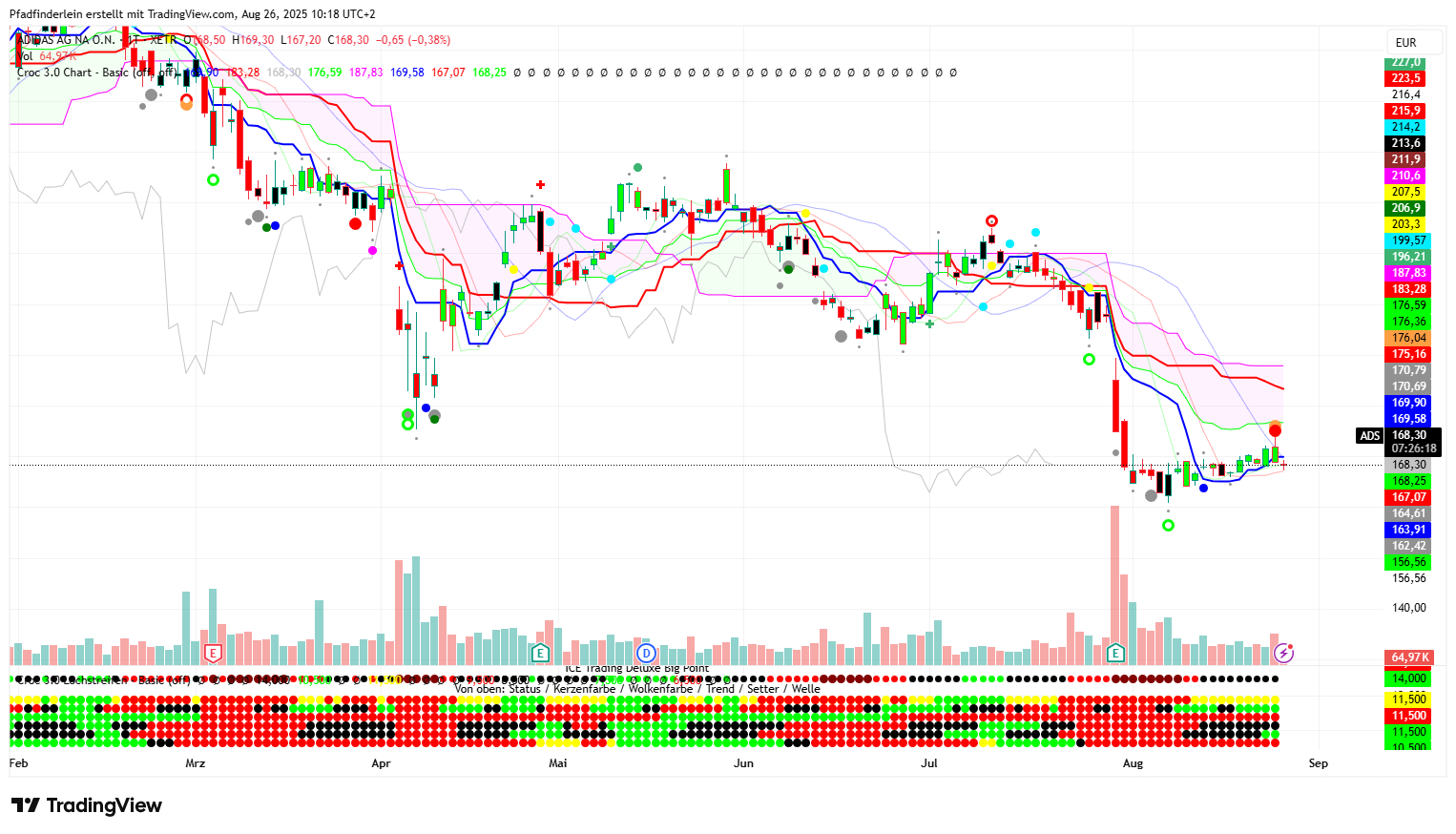Click the 64,97K volume scale label

coord(1408,657)
